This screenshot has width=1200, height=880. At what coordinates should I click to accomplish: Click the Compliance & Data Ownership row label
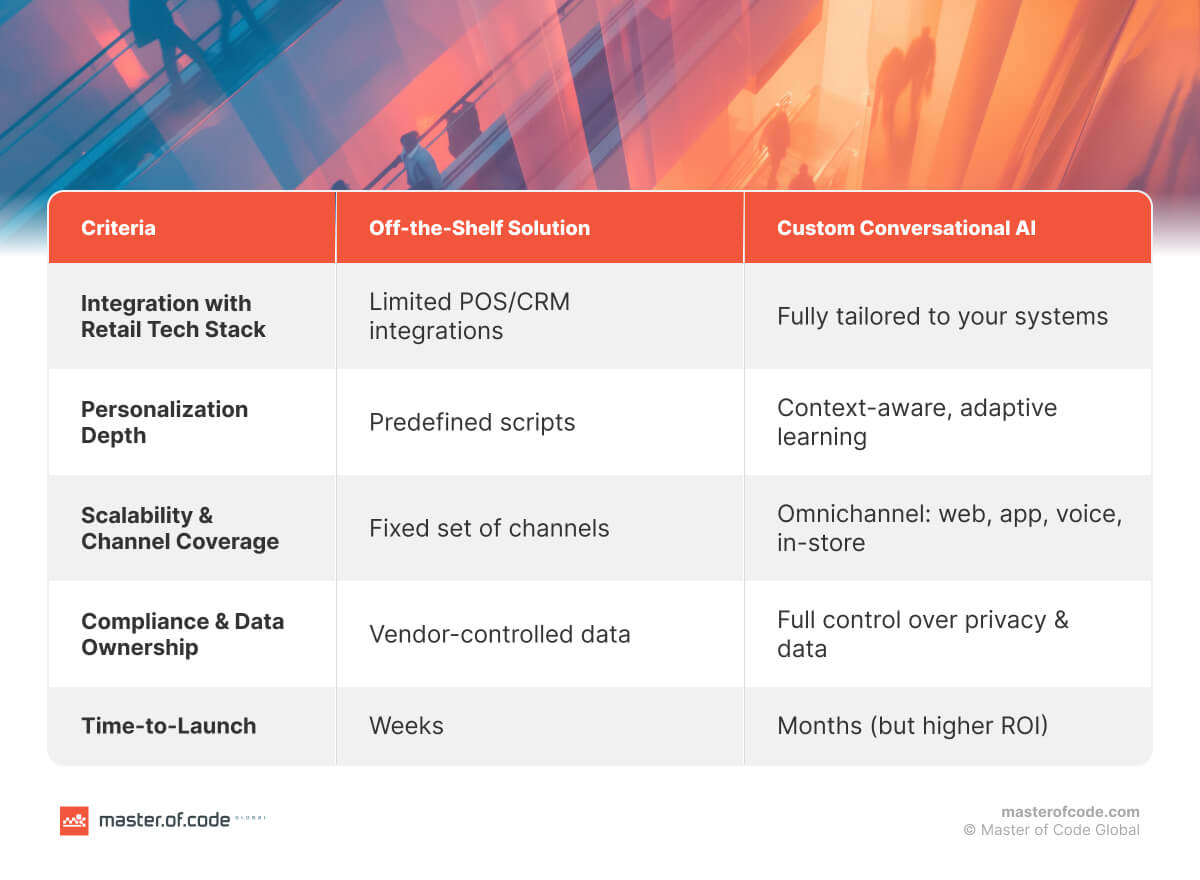point(182,634)
